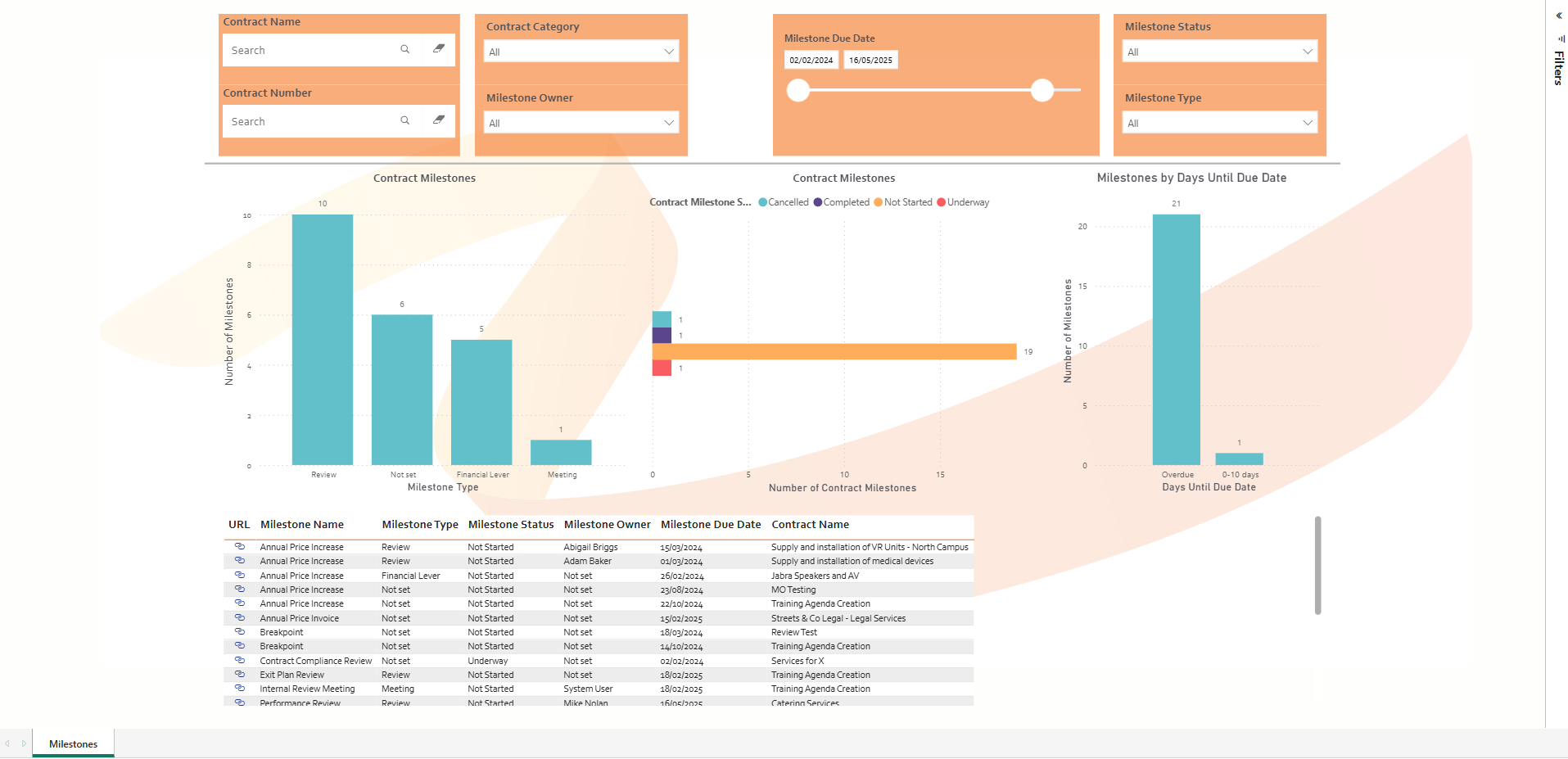Viewport: 1568px width, 759px height.
Task: Open the Milestone Type dropdown
Action: [x=1219, y=123]
